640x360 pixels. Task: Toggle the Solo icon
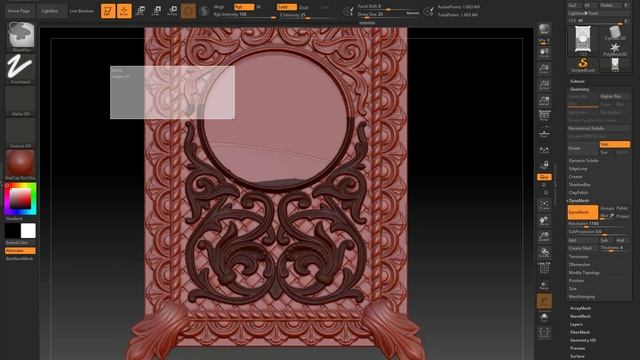(x=544, y=317)
